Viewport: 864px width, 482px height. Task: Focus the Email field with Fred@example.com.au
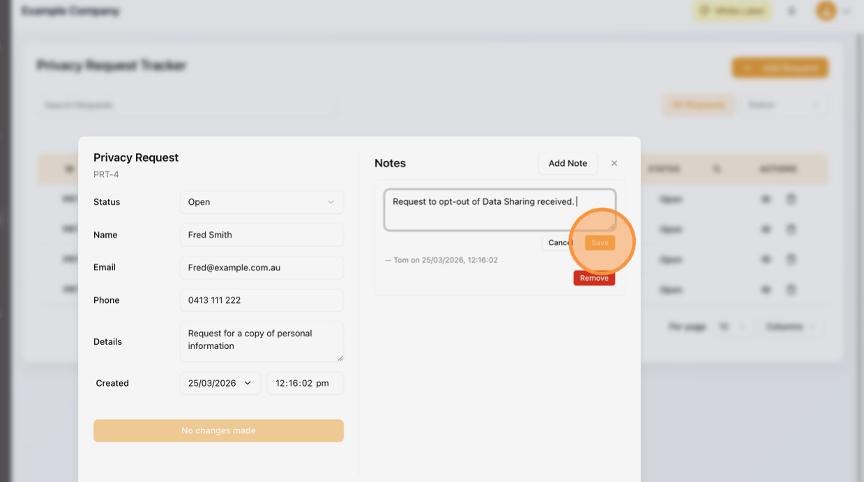pyautogui.click(x=261, y=268)
